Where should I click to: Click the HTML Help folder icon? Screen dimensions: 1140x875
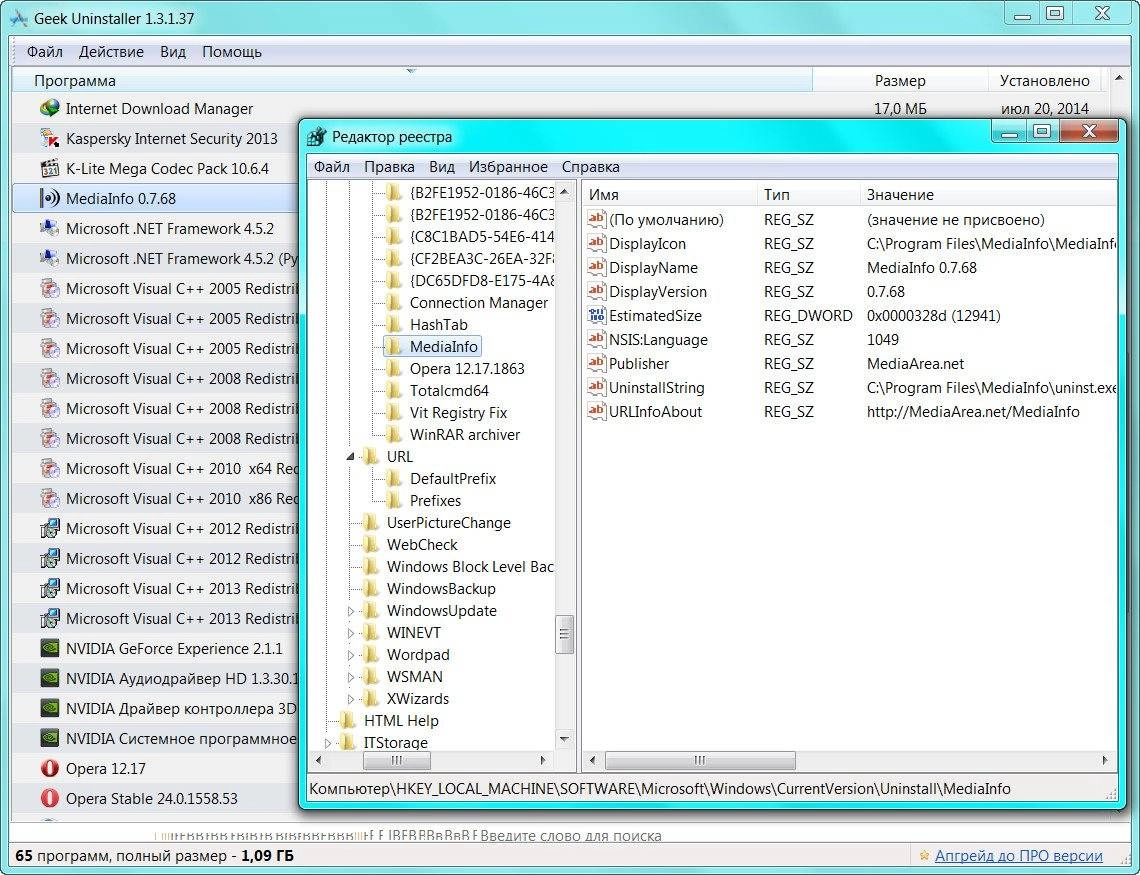click(x=348, y=720)
